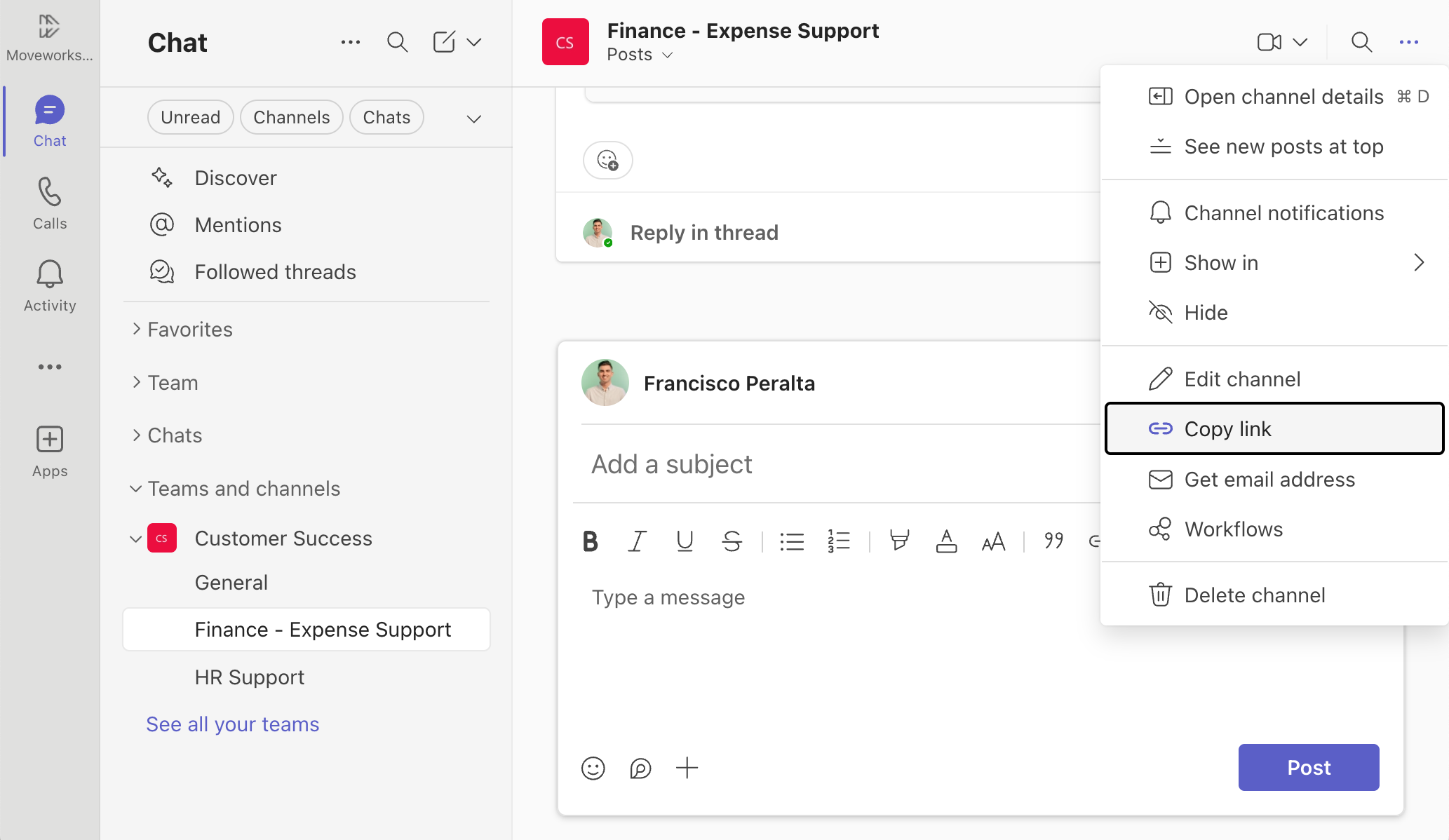Apply Strikethrough formatting in composer
The width and height of the screenshot is (1449, 840).
(x=732, y=541)
